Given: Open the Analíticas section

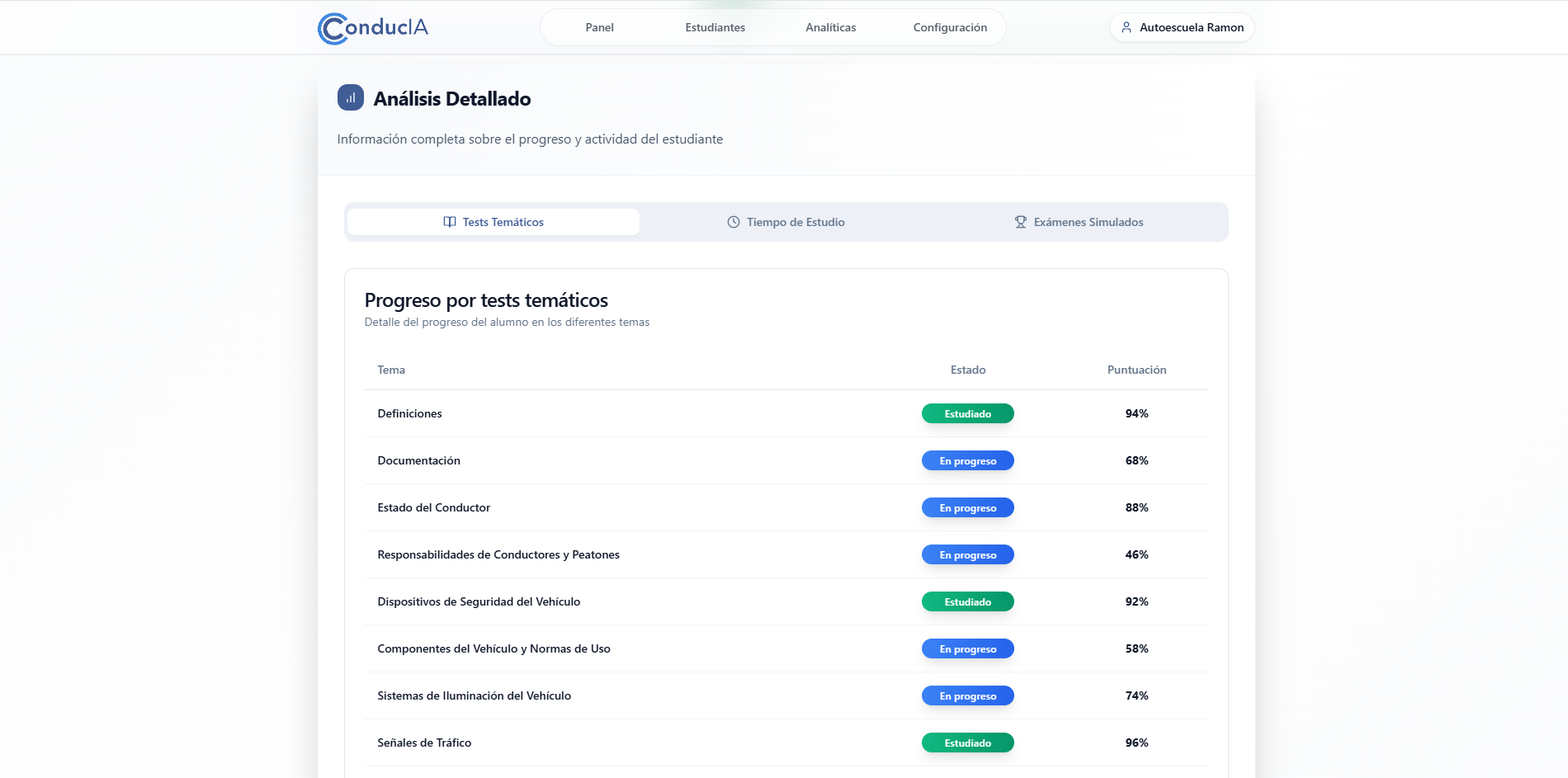Looking at the screenshot, I should [x=830, y=27].
